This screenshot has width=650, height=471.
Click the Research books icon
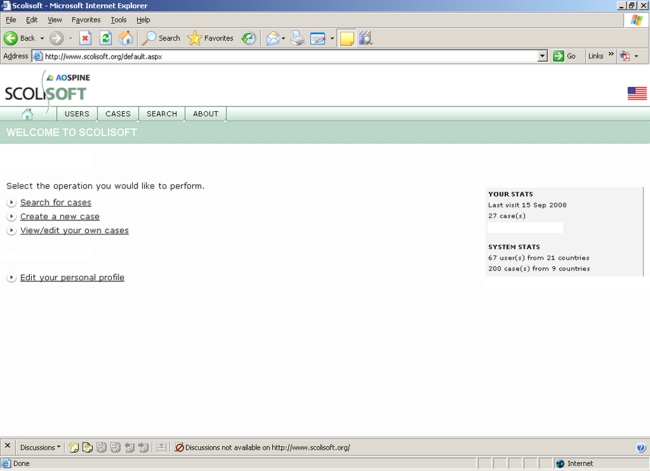coord(366,38)
